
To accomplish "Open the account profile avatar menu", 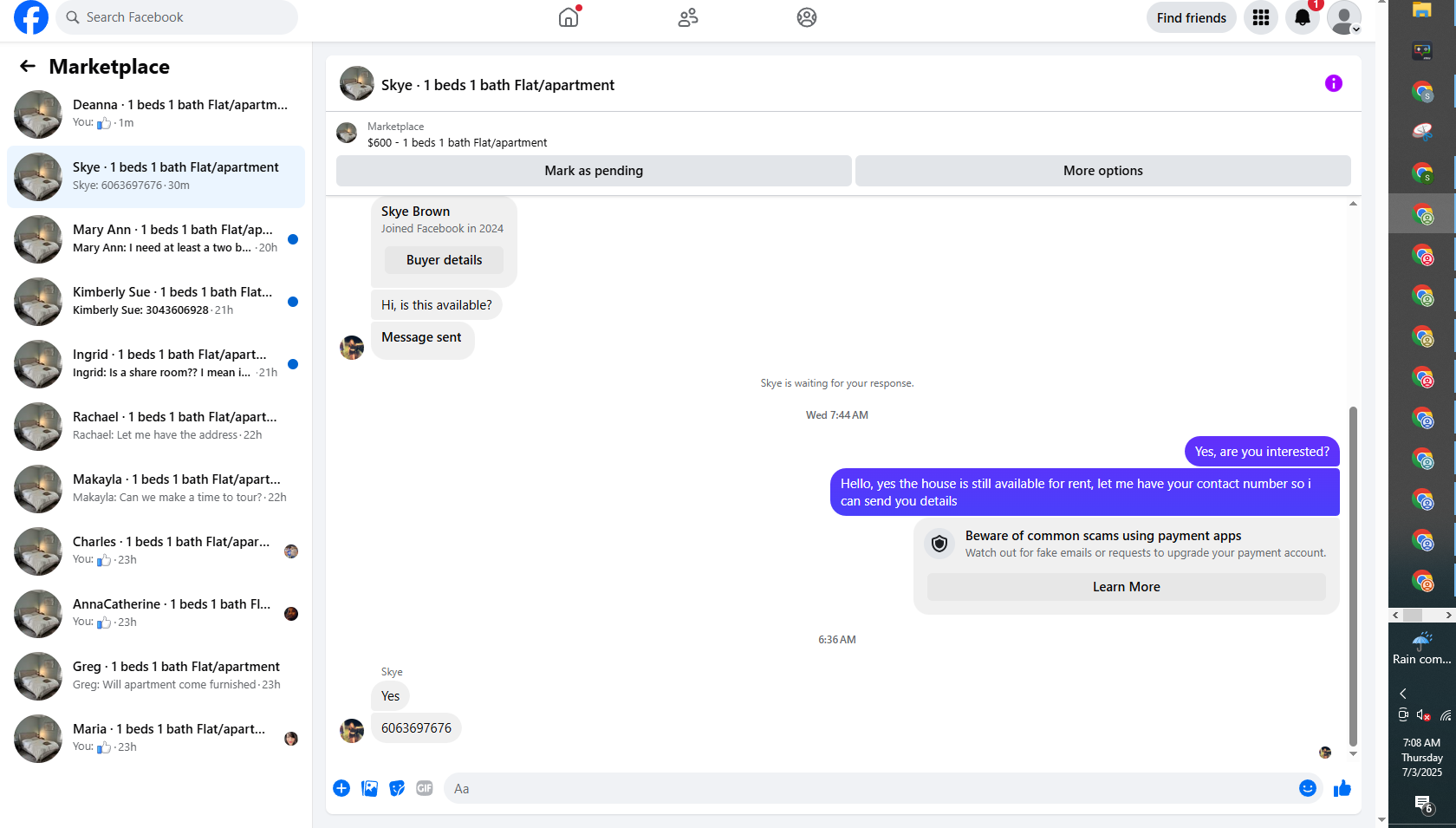I will (x=1344, y=17).
